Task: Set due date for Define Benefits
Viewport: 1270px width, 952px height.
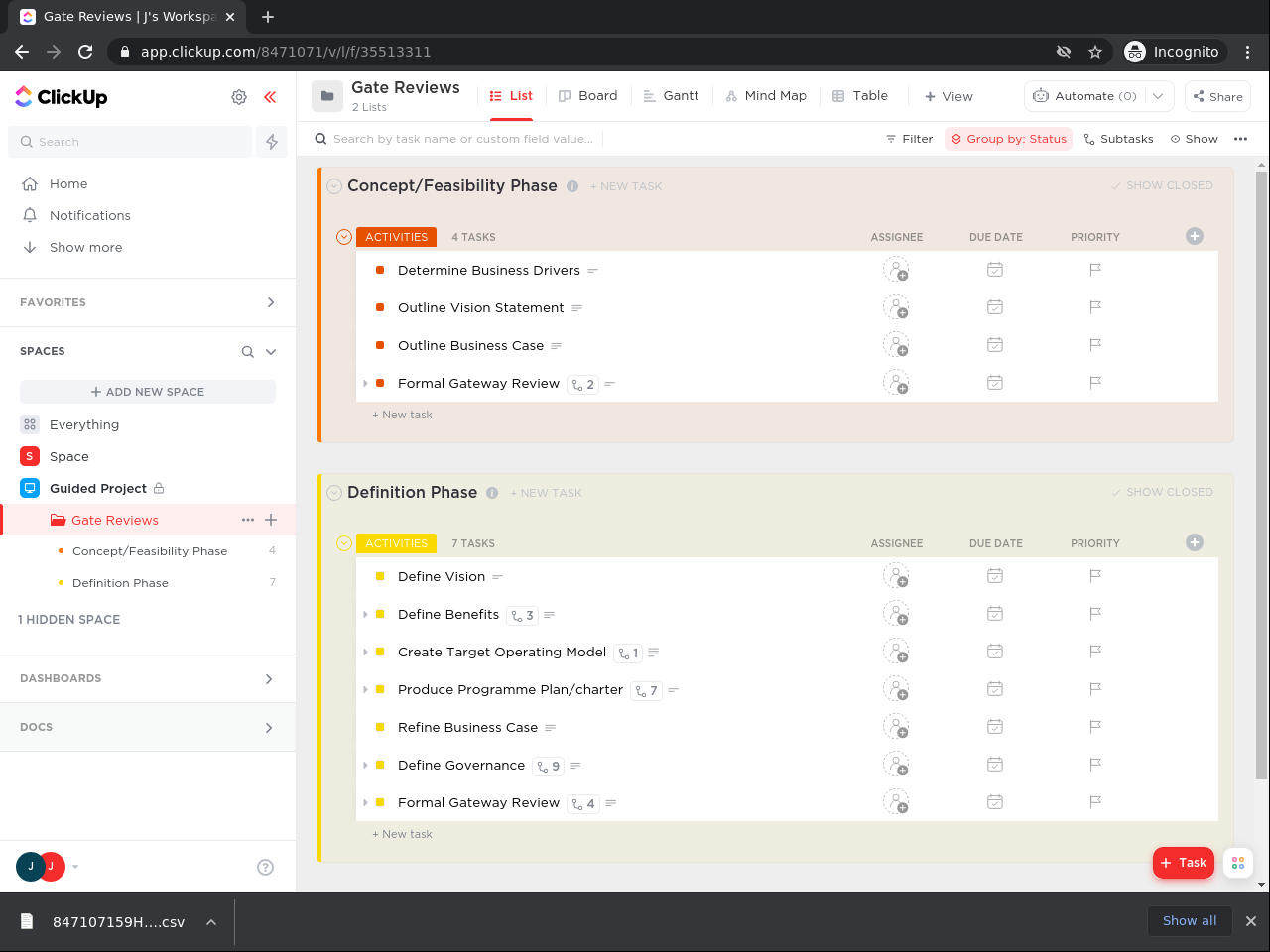Action: [x=995, y=614]
